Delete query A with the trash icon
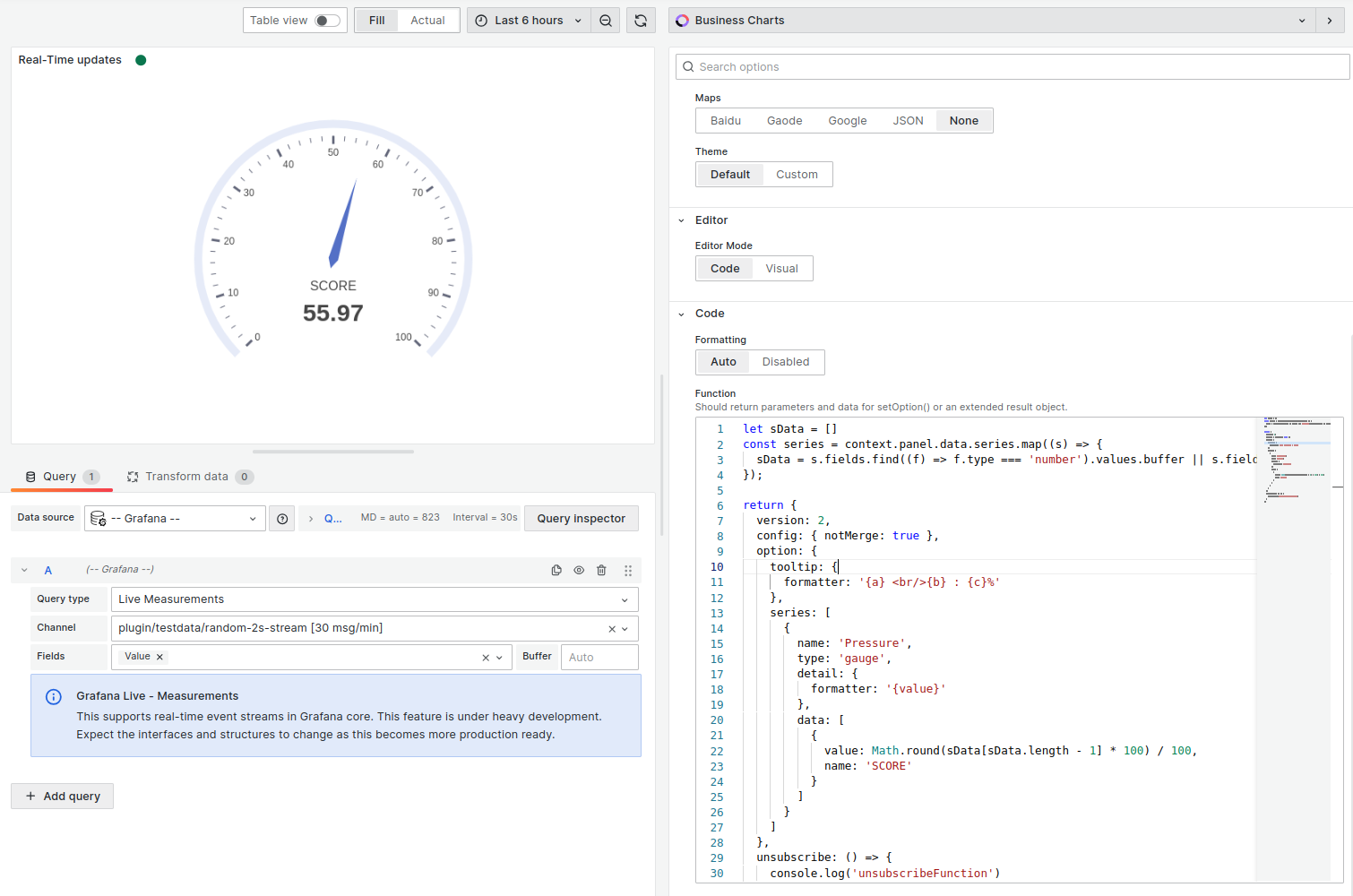Image resolution: width=1353 pixels, height=896 pixels. click(601, 570)
